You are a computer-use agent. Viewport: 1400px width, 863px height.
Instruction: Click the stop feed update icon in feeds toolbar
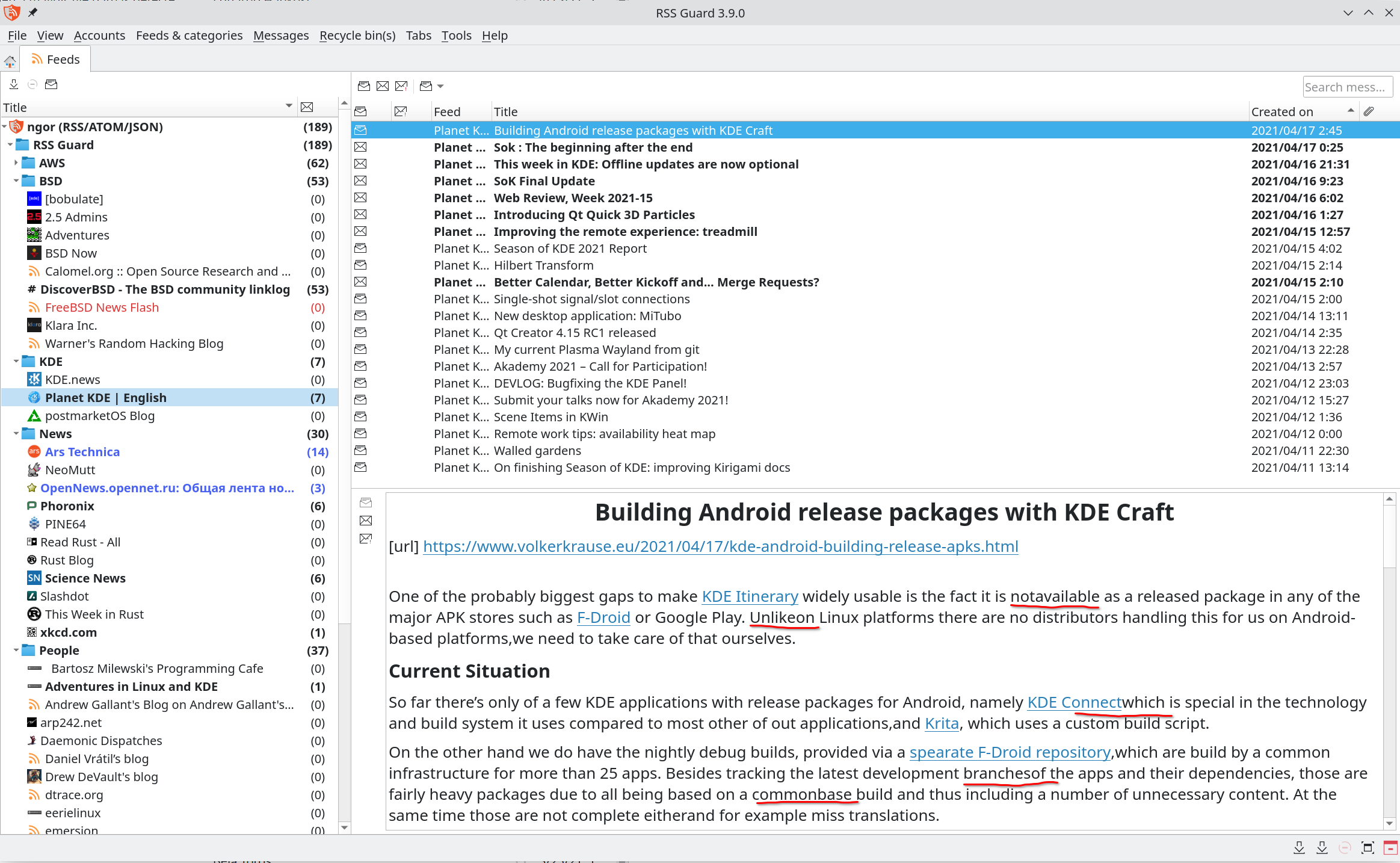click(x=32, y=84)
